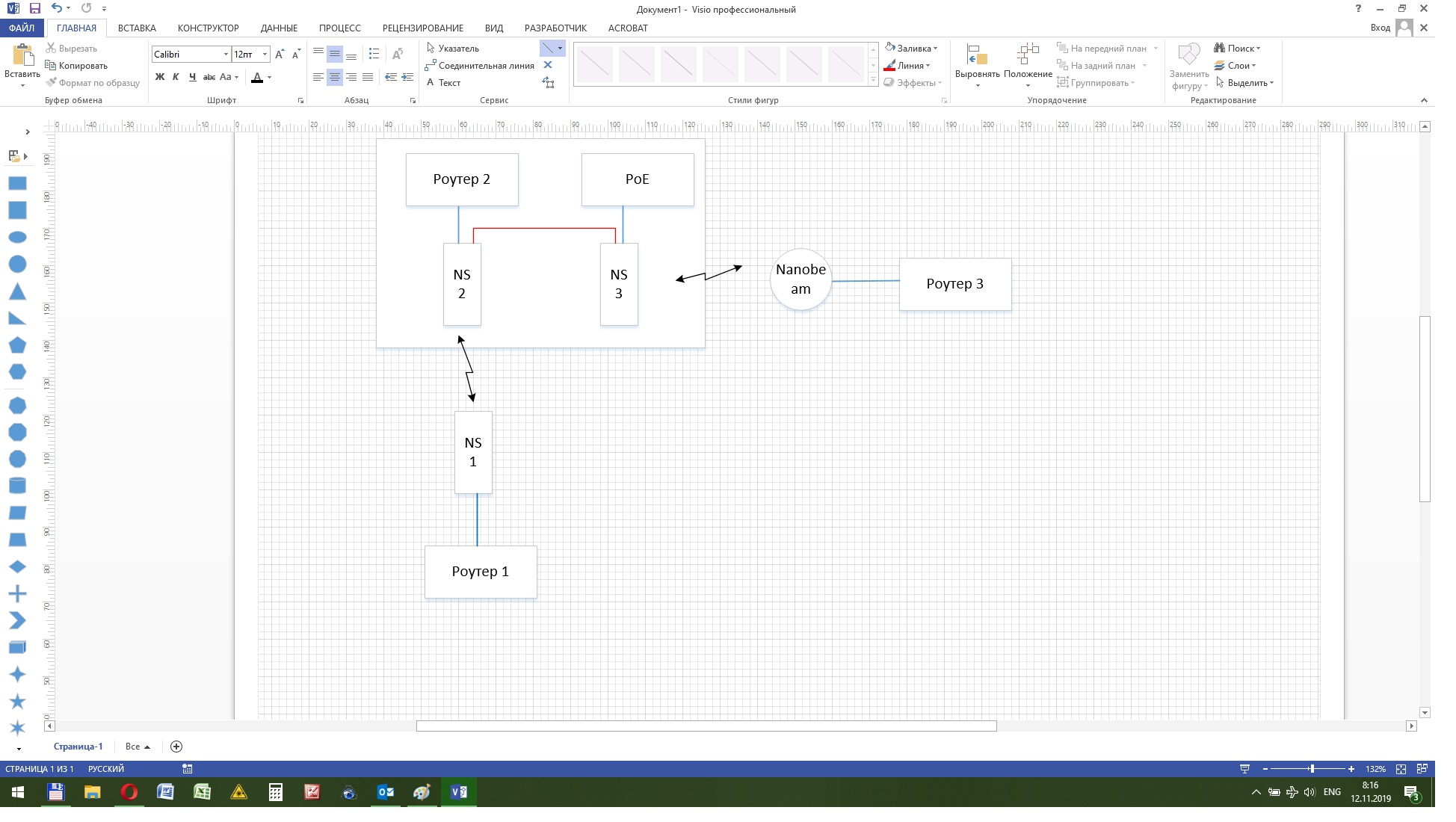Click the Все pages list button
1456x822 pixels.
pyautogui.click(x=138, y=747)
